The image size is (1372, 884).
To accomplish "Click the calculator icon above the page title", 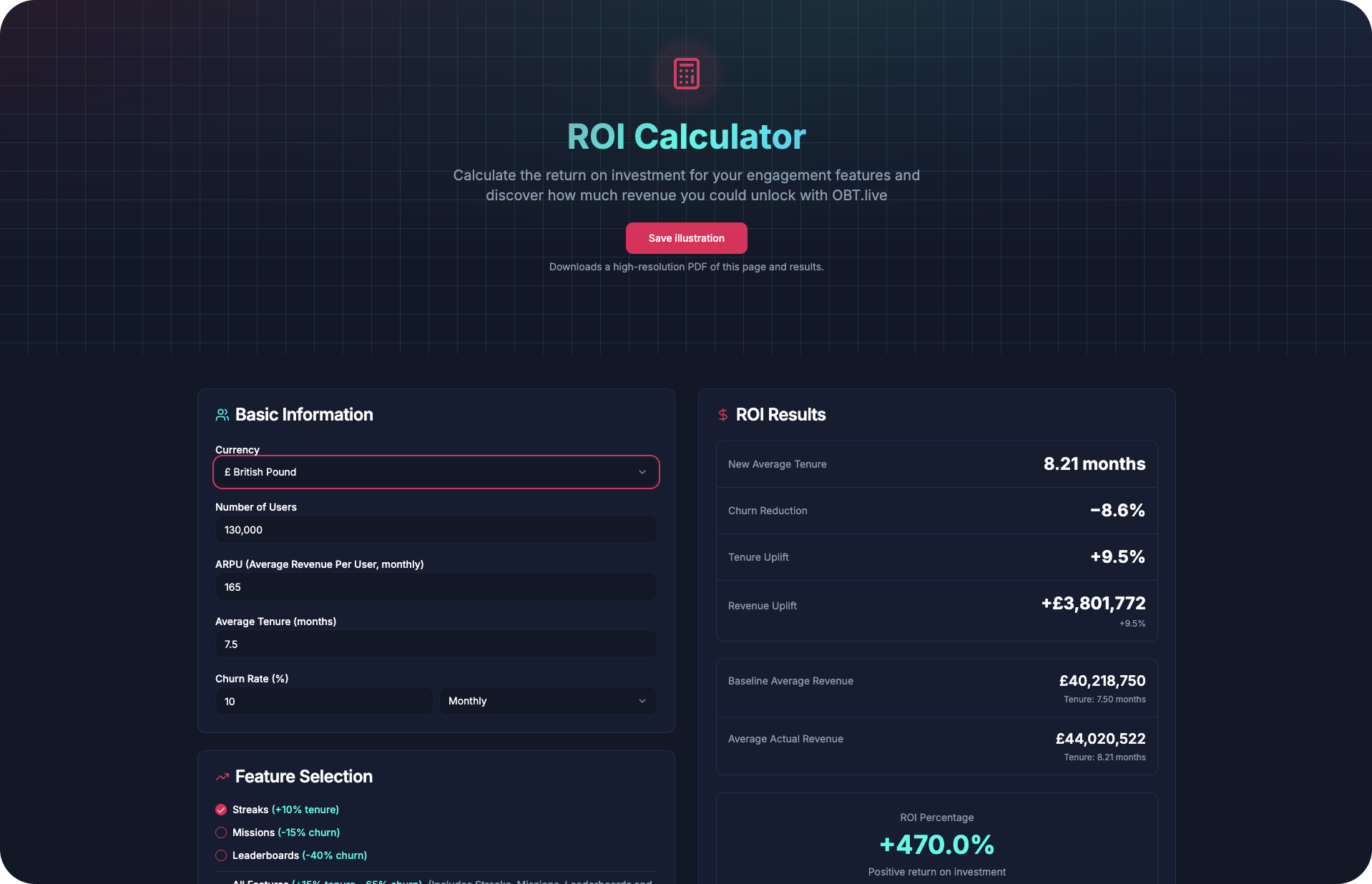I will 685,73.
